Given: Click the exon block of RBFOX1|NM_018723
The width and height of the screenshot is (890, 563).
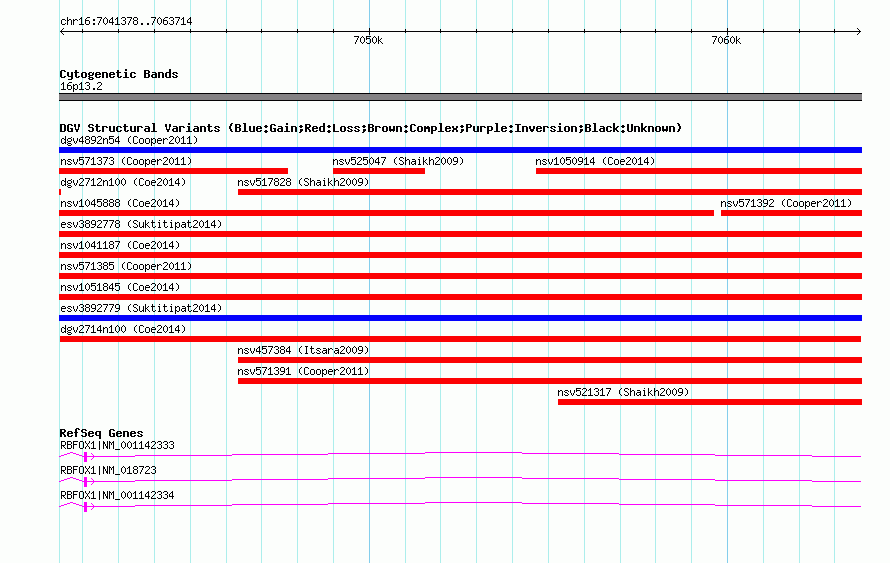Looking at the screenshot, I should (x=85, y=482).
